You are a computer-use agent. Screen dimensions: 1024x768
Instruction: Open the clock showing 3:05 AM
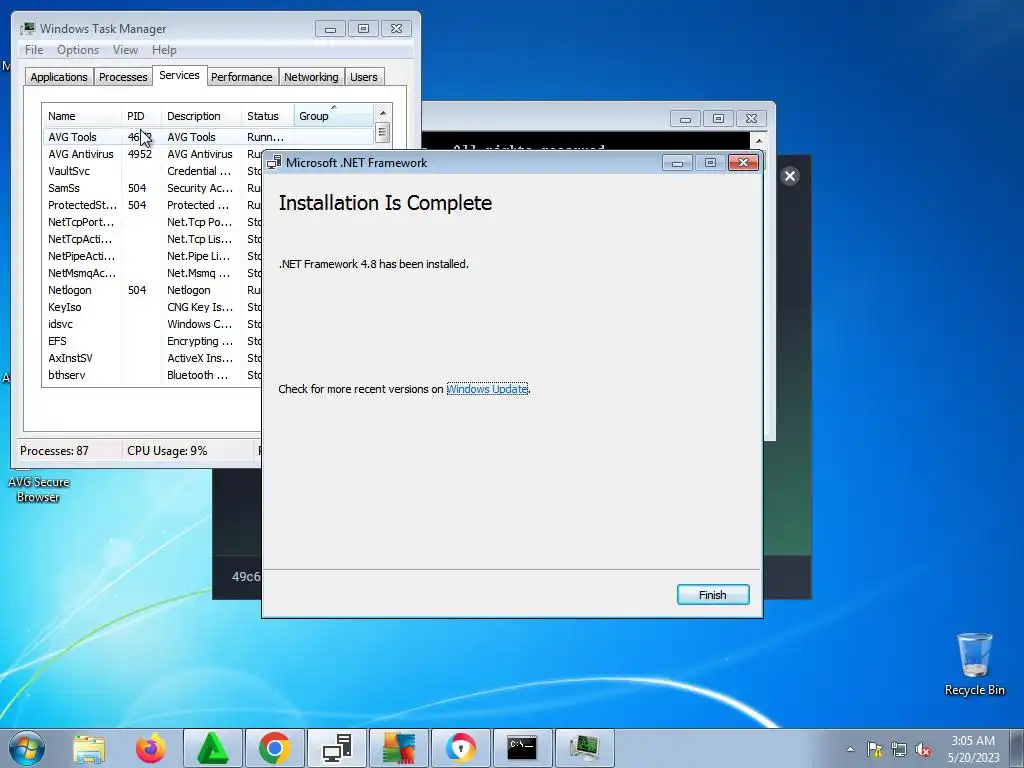click(973, 749)
